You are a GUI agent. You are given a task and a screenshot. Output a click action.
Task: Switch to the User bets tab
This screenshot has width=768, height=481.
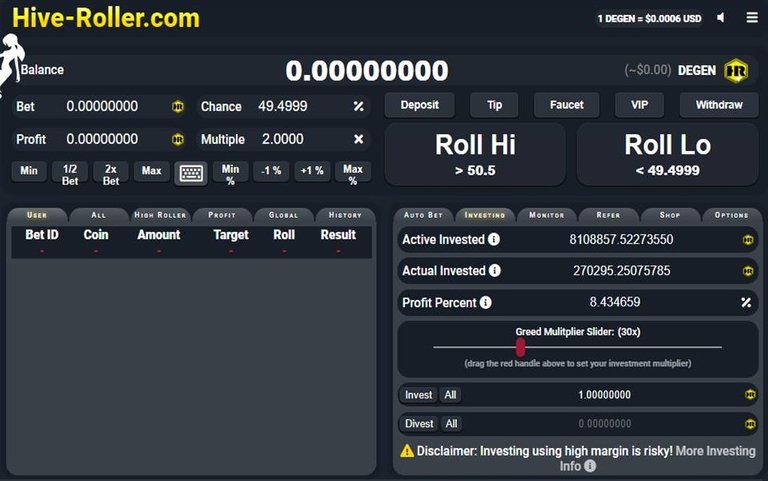[x=37, y=215]
